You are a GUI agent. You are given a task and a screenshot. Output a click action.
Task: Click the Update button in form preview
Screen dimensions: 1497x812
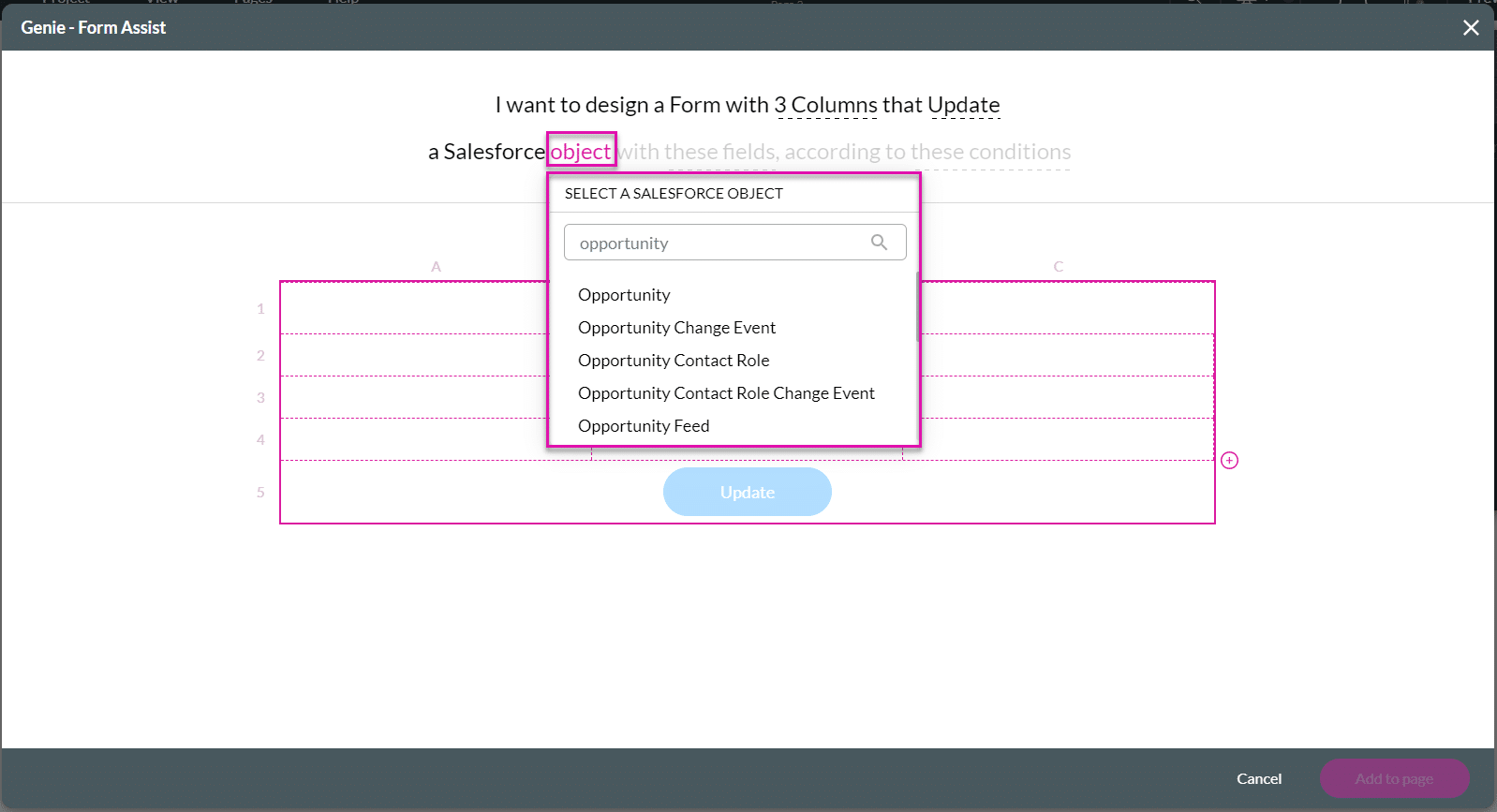pyautogui.click(x=748, y=492)
